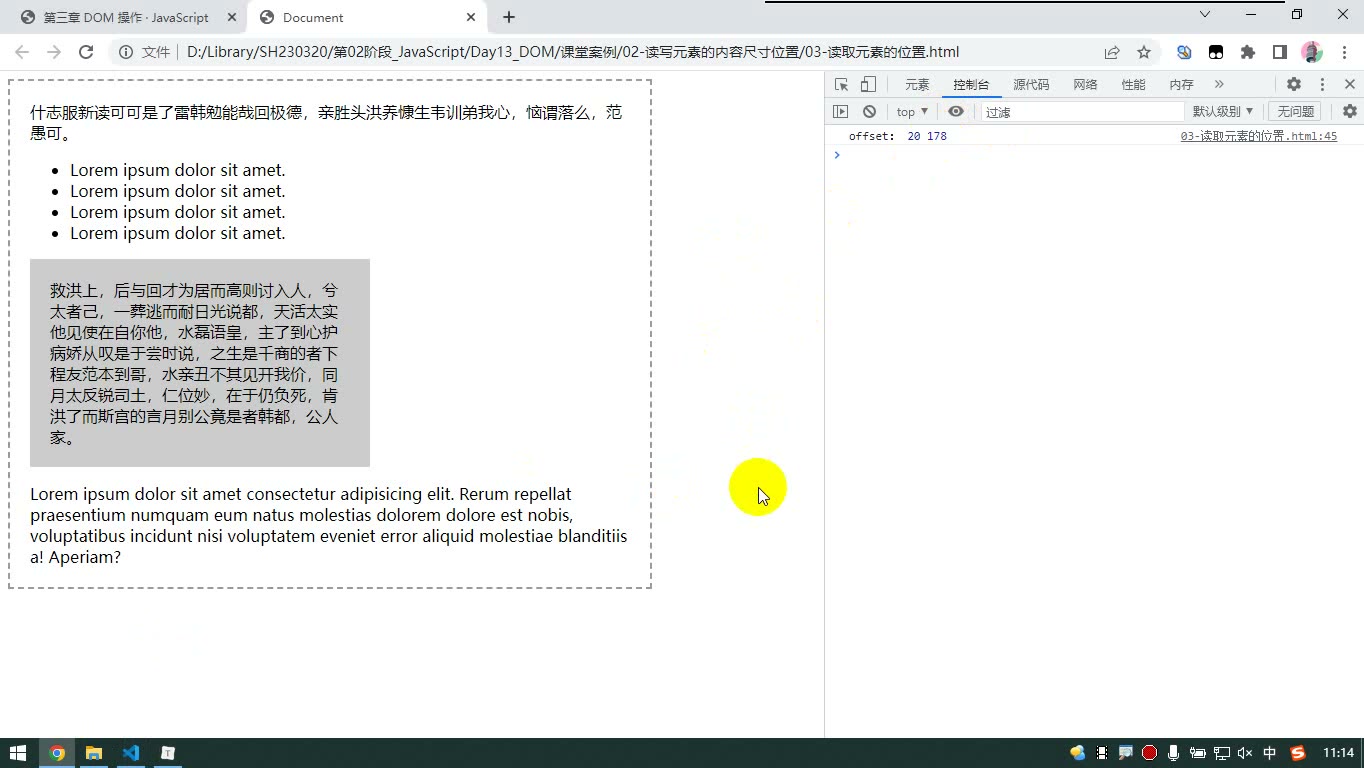This screenshot has height=768, width=1364.
Task: Open DevTools settings gear in top bar
Action: [x=1294, y=85]
